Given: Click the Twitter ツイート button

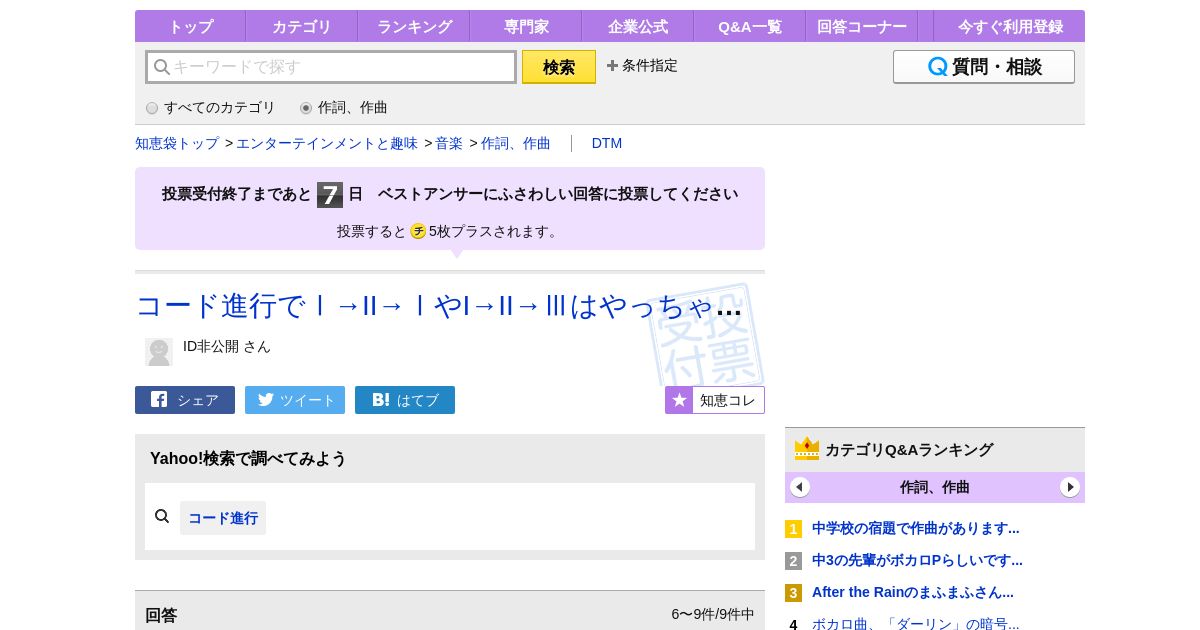Looking at the screenshot, I should tap(295, 400).
